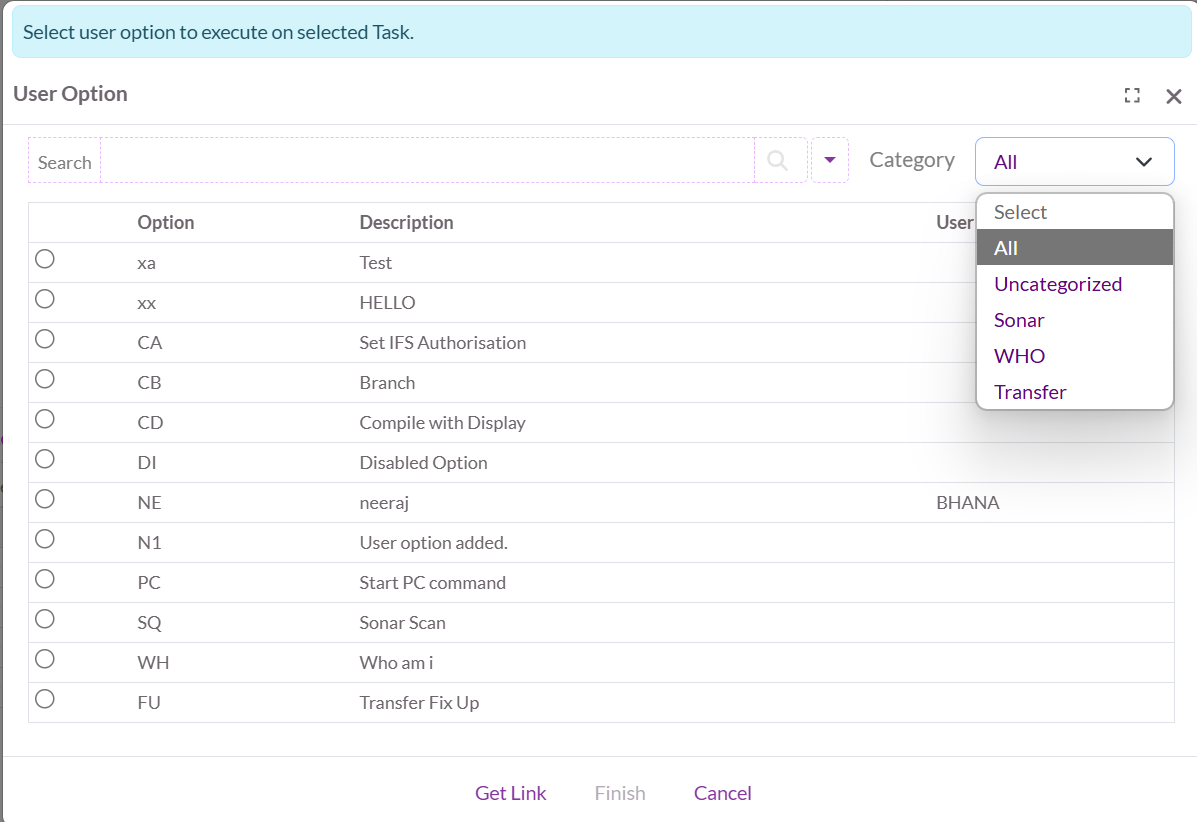Select the NE neeraj radio button
Viewport: 1197px width, 822px height.
coord(45,499)
